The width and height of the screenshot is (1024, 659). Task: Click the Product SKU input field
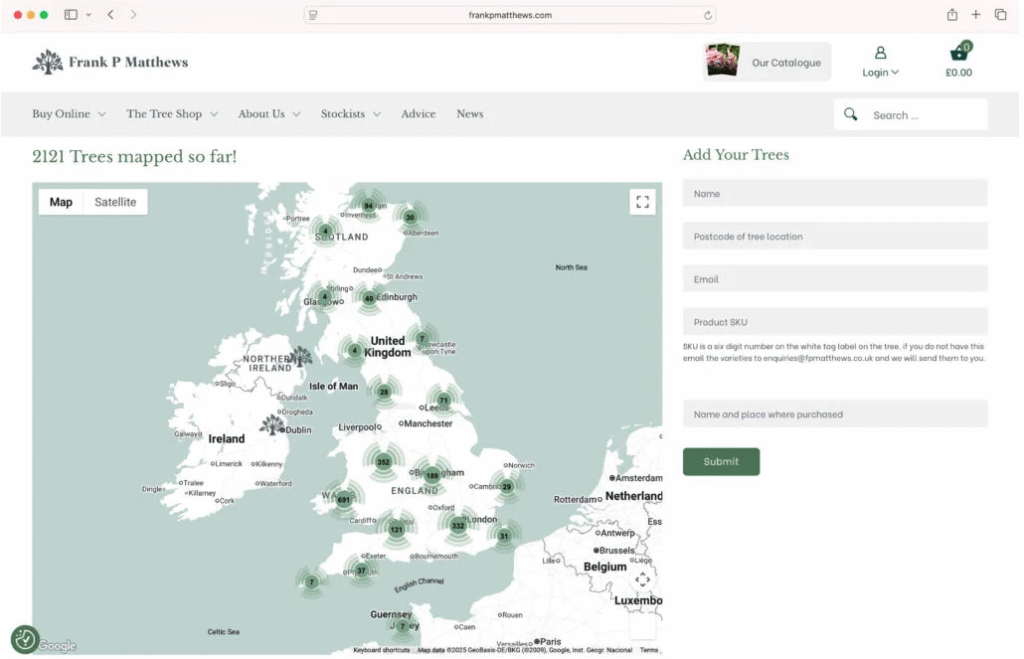[835, 322]
